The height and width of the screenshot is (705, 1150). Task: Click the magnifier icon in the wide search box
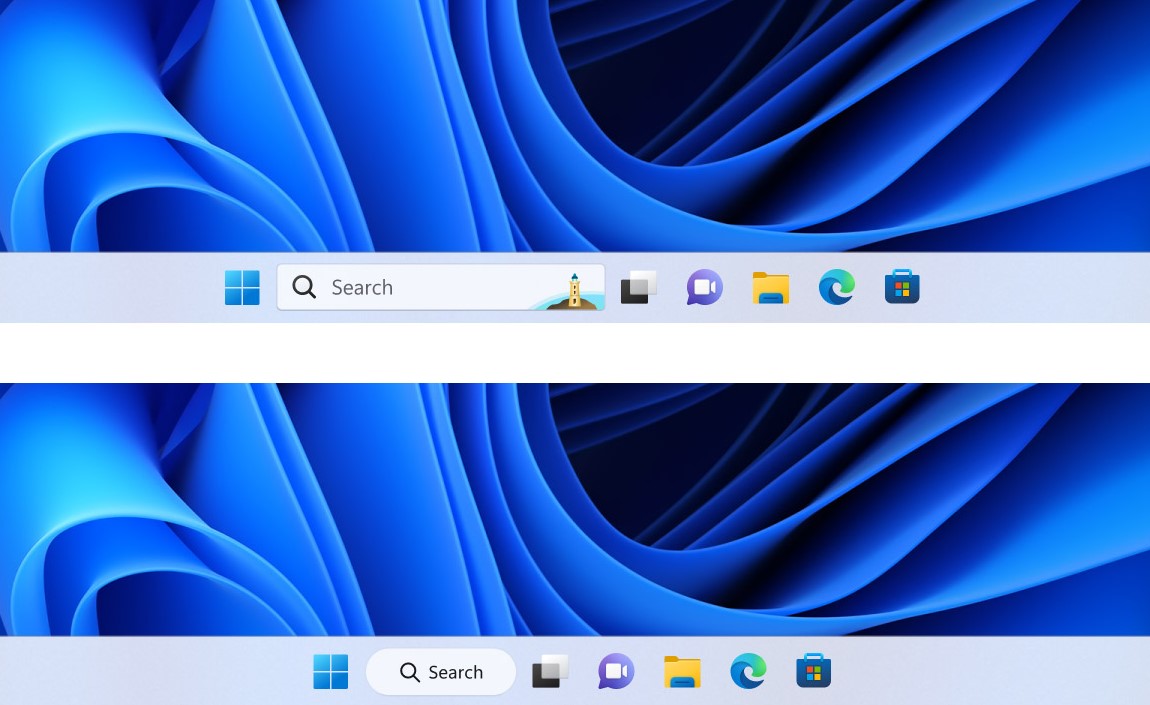[x=304, y=287]
